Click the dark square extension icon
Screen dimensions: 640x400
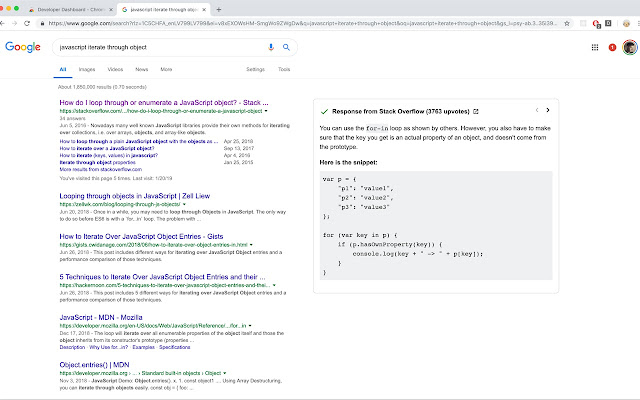pos(608,23)
